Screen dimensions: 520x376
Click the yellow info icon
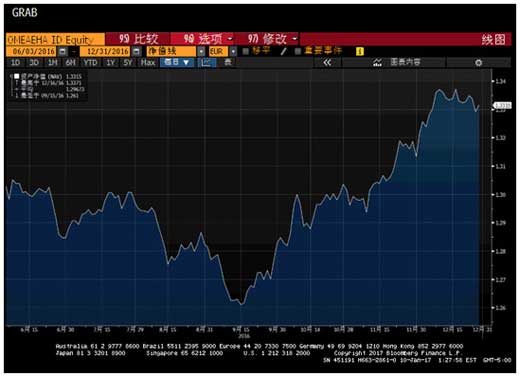tap(360, 51)
